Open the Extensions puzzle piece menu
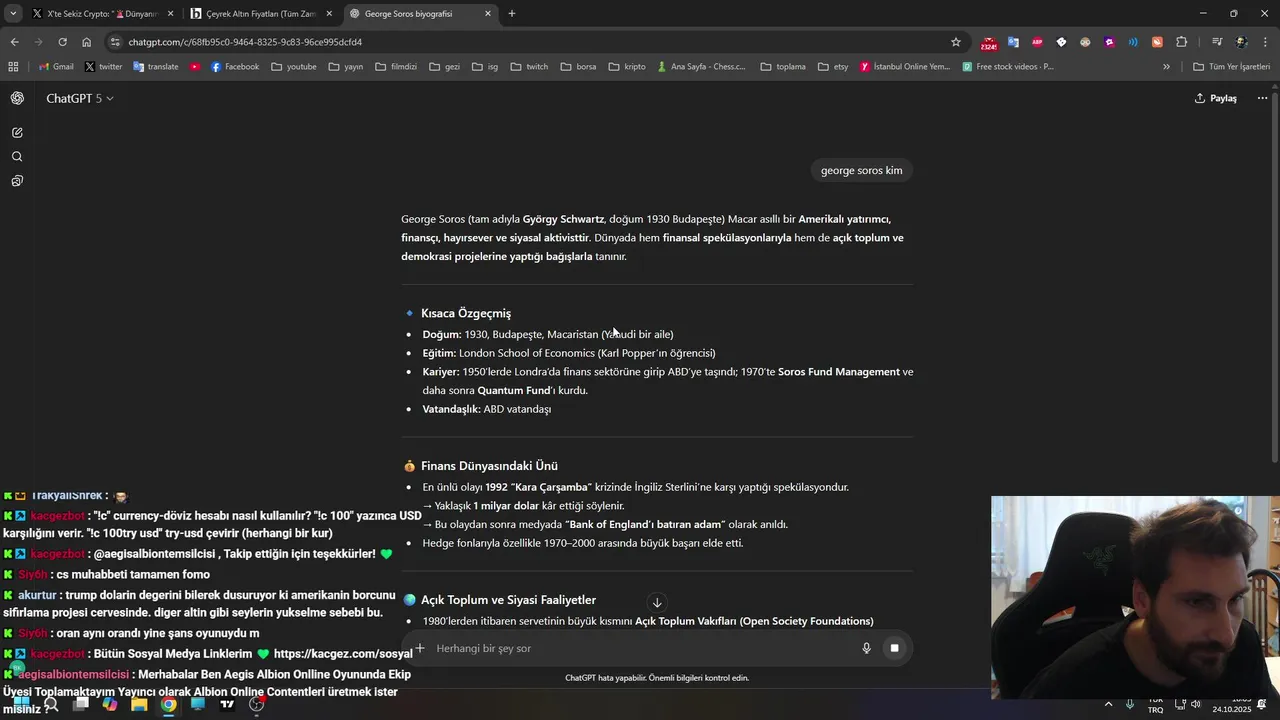Screen dimensions: 1280x720 1182,42
